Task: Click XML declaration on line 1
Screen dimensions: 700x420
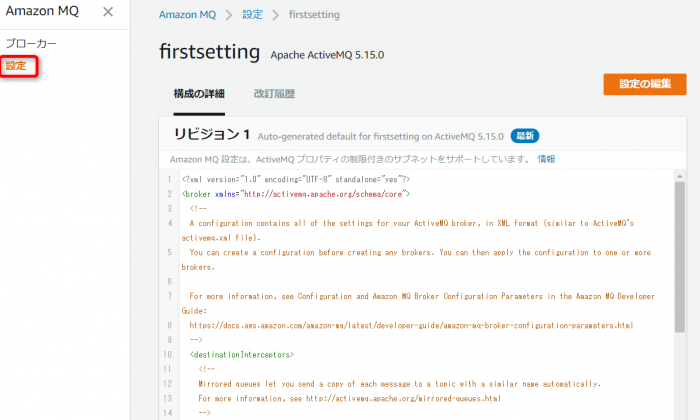Action: pos(296,179)
